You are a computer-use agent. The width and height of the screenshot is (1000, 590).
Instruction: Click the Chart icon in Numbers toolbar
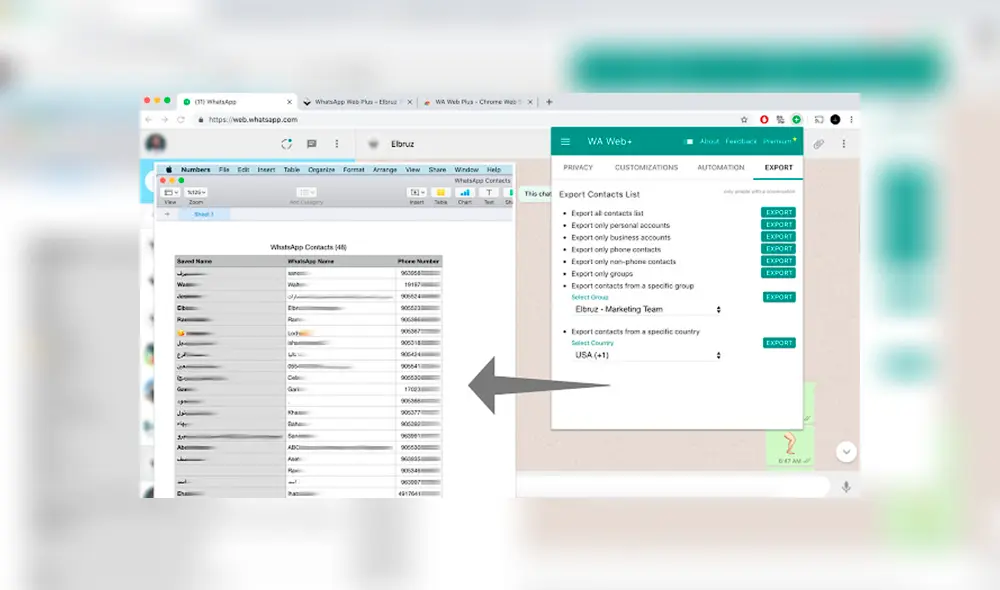(x=465, y=192)
